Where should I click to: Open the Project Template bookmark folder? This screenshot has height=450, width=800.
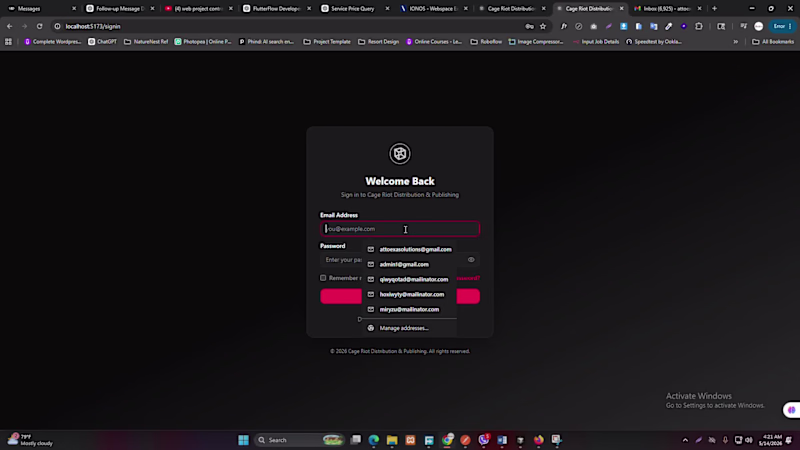pos(327,42)
